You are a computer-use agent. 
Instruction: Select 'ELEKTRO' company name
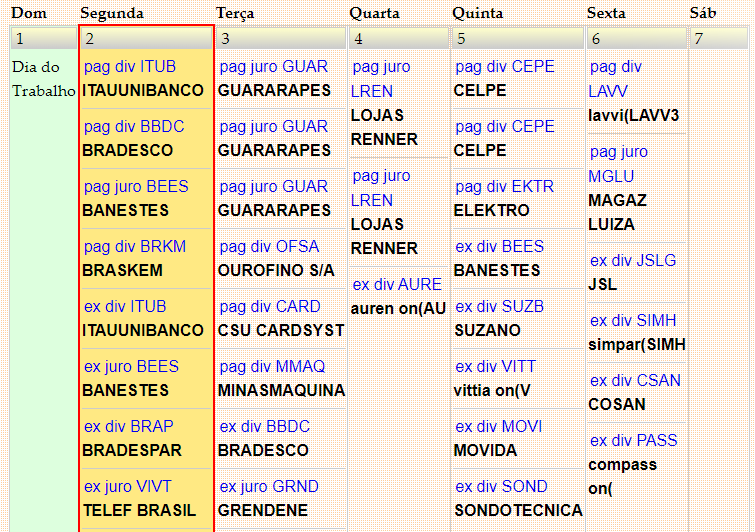point(492,210)
